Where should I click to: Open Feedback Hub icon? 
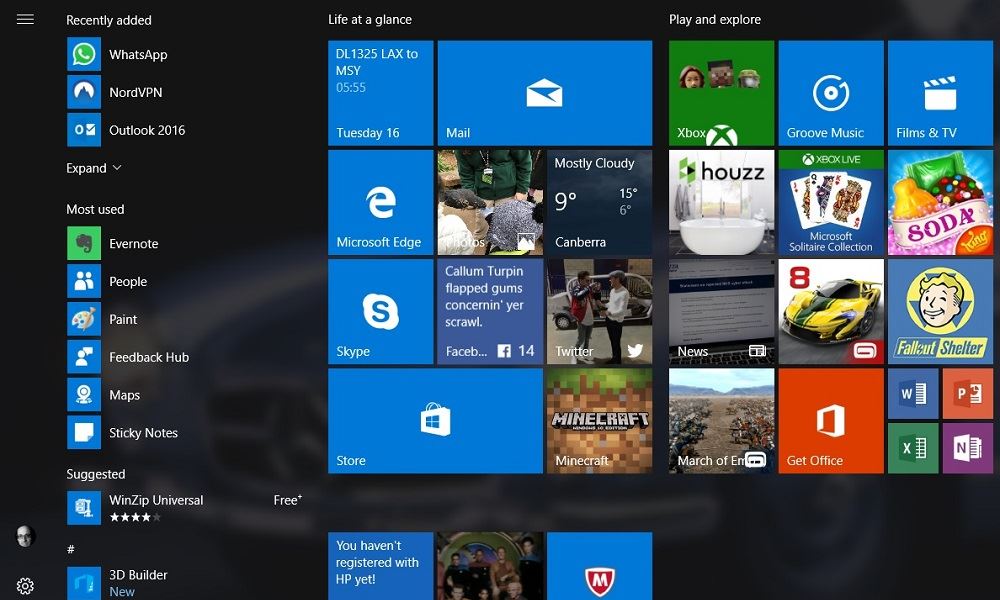click(84, 357)
